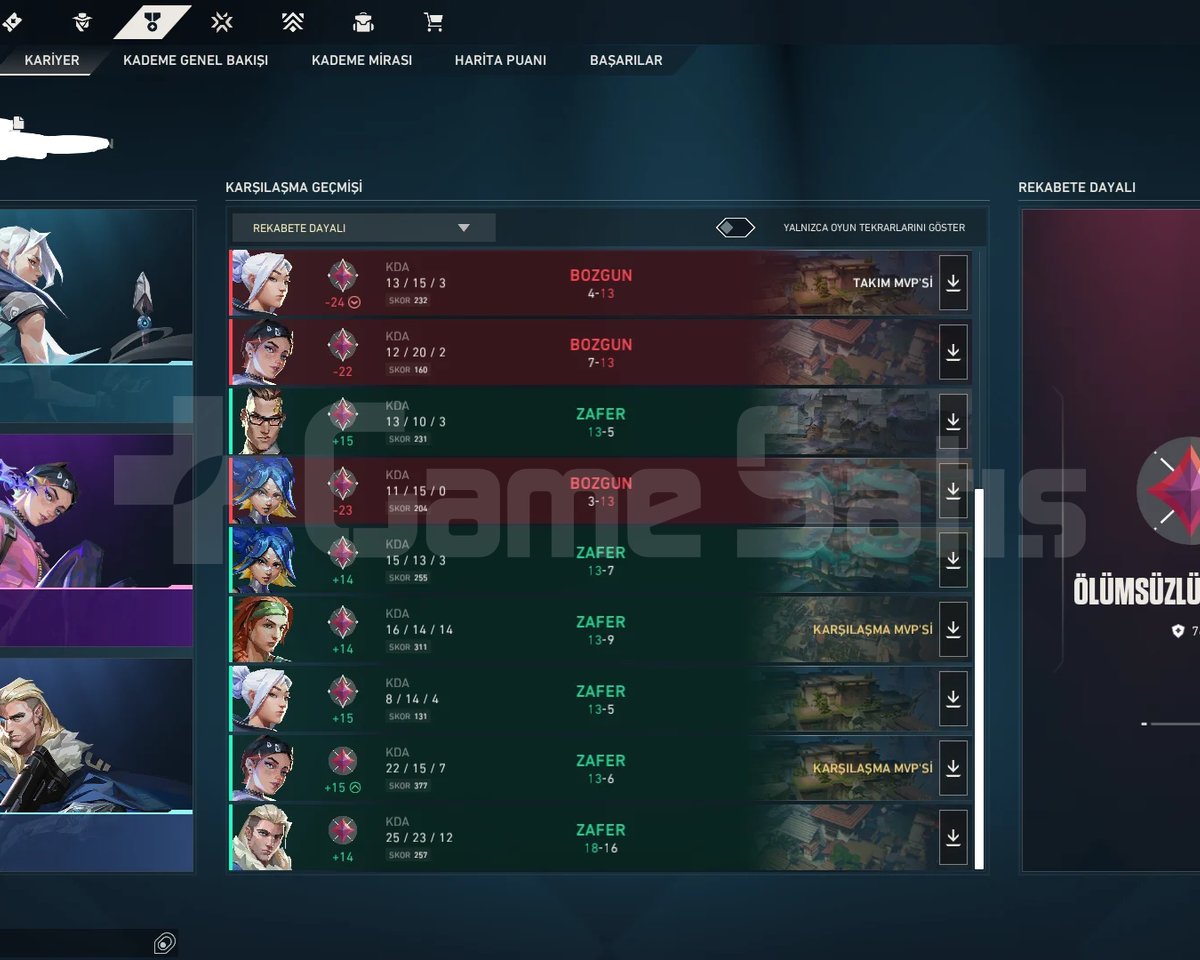
Task: Click the Karşılaşma Geçmişi heading
Action: point(294,187)
